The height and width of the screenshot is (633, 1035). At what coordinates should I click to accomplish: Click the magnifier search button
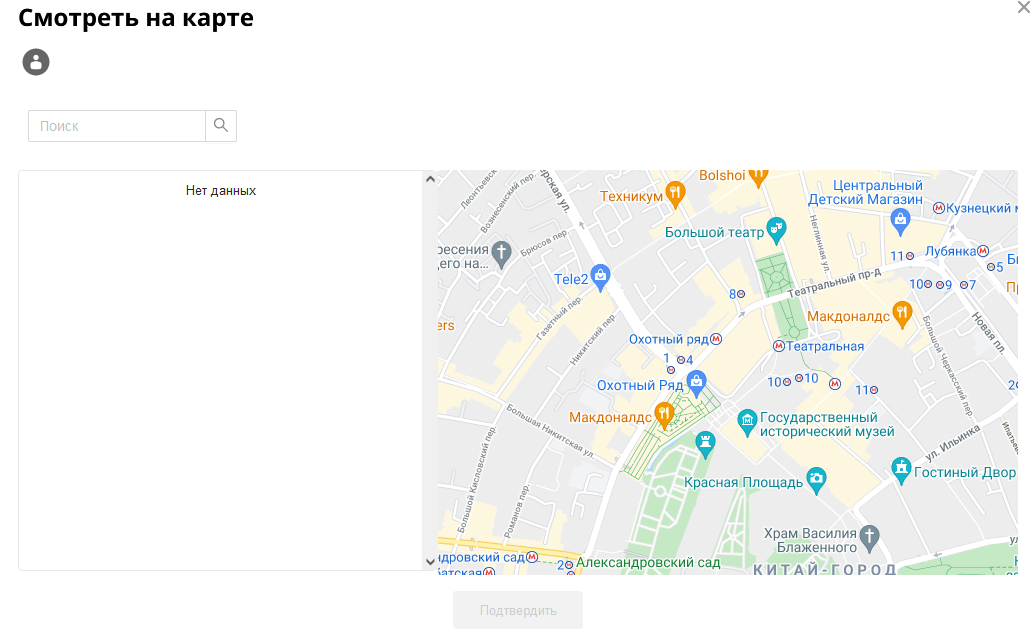(221, 125)
